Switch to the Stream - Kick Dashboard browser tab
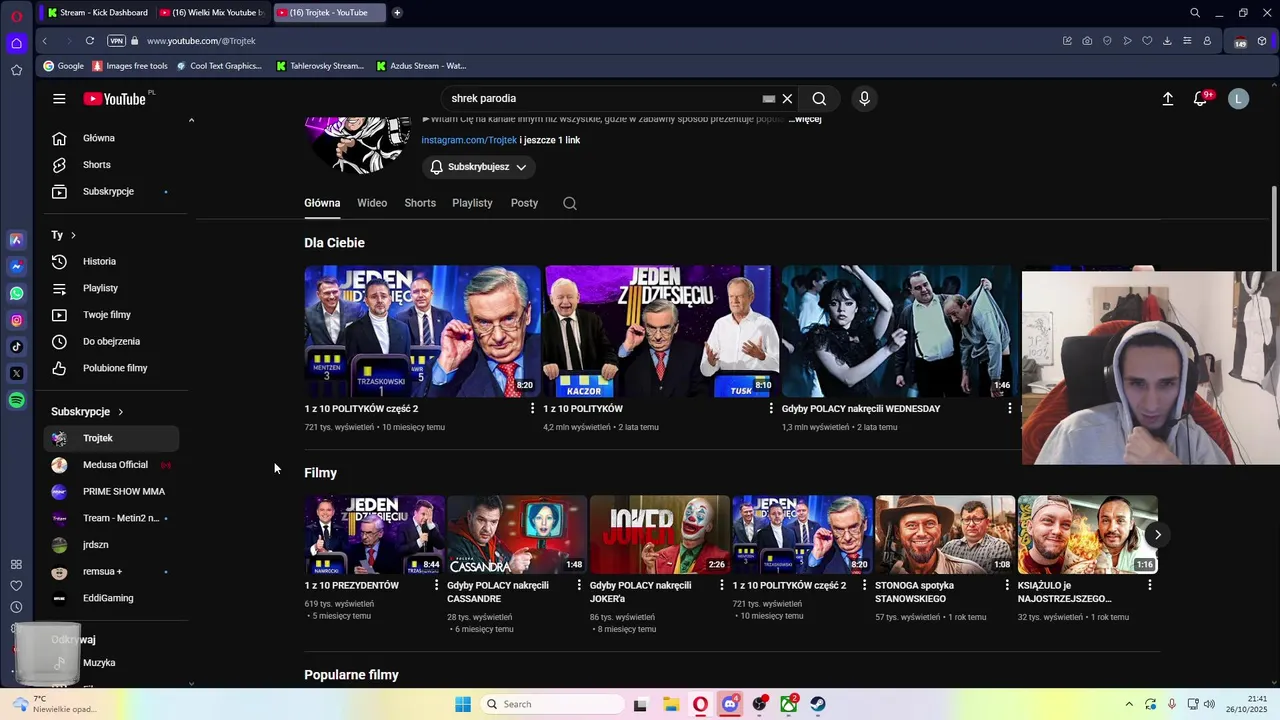 (98, 13)
